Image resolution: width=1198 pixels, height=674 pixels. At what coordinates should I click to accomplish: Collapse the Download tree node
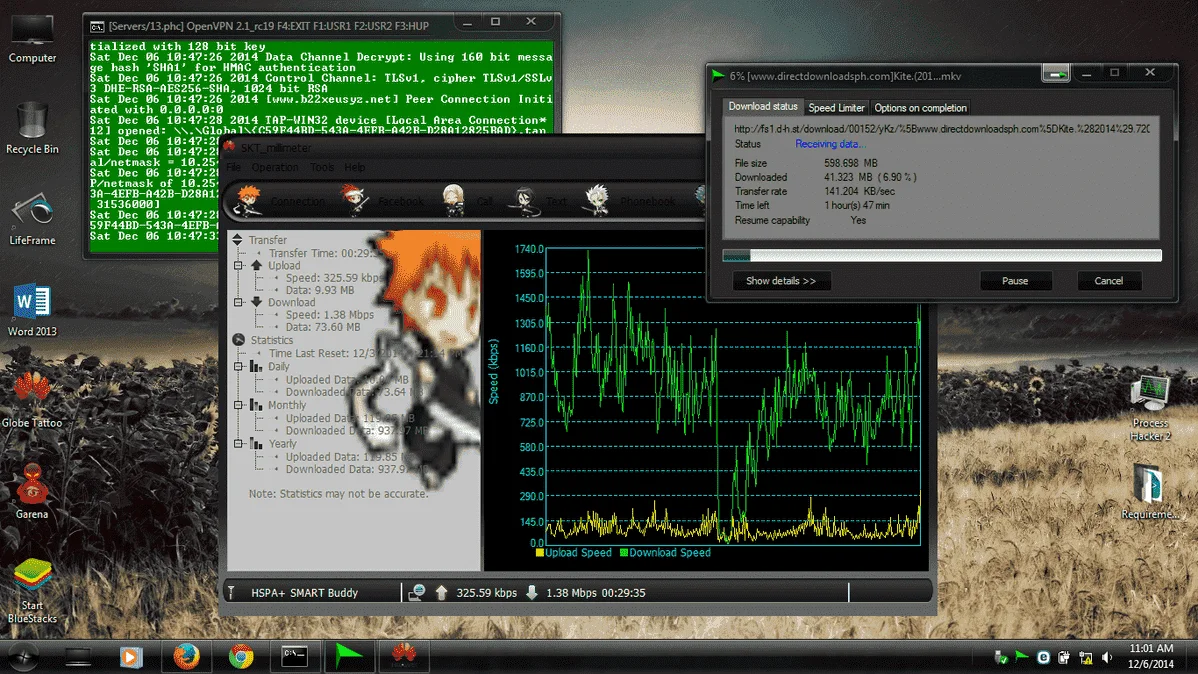coord(238,303)
